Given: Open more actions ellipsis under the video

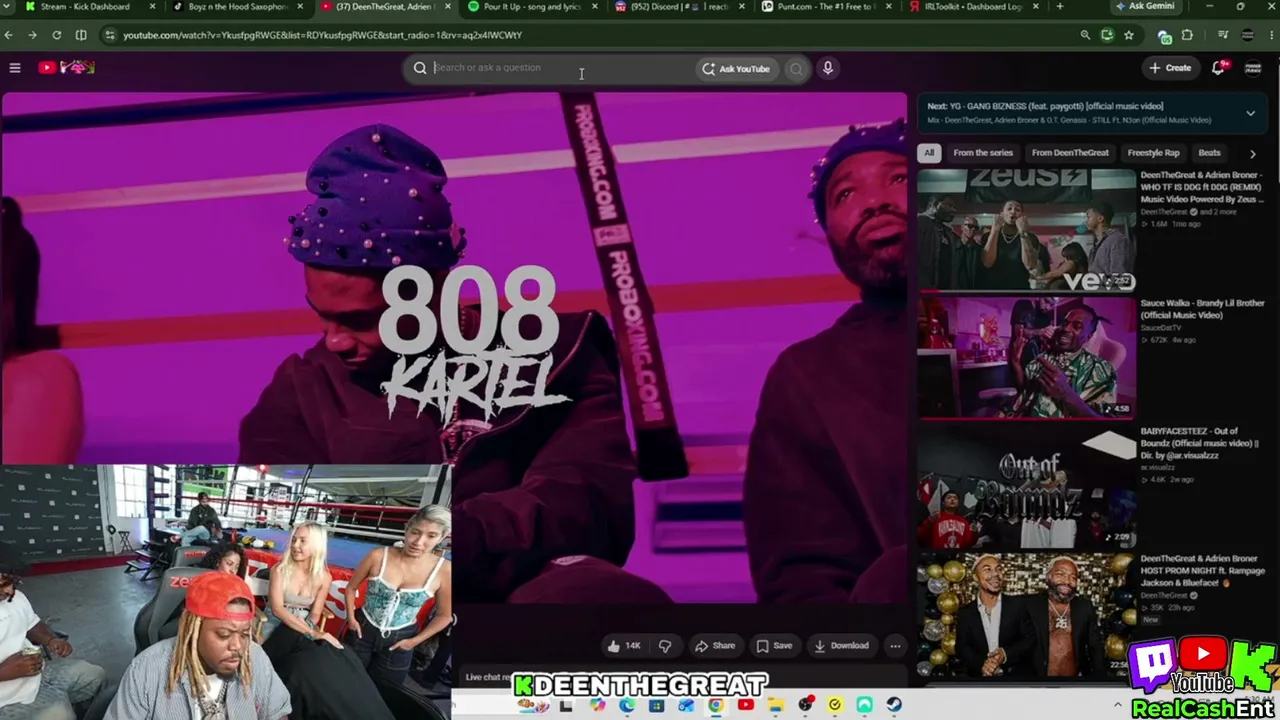Looking at the screenshot, I should (895, 646).
